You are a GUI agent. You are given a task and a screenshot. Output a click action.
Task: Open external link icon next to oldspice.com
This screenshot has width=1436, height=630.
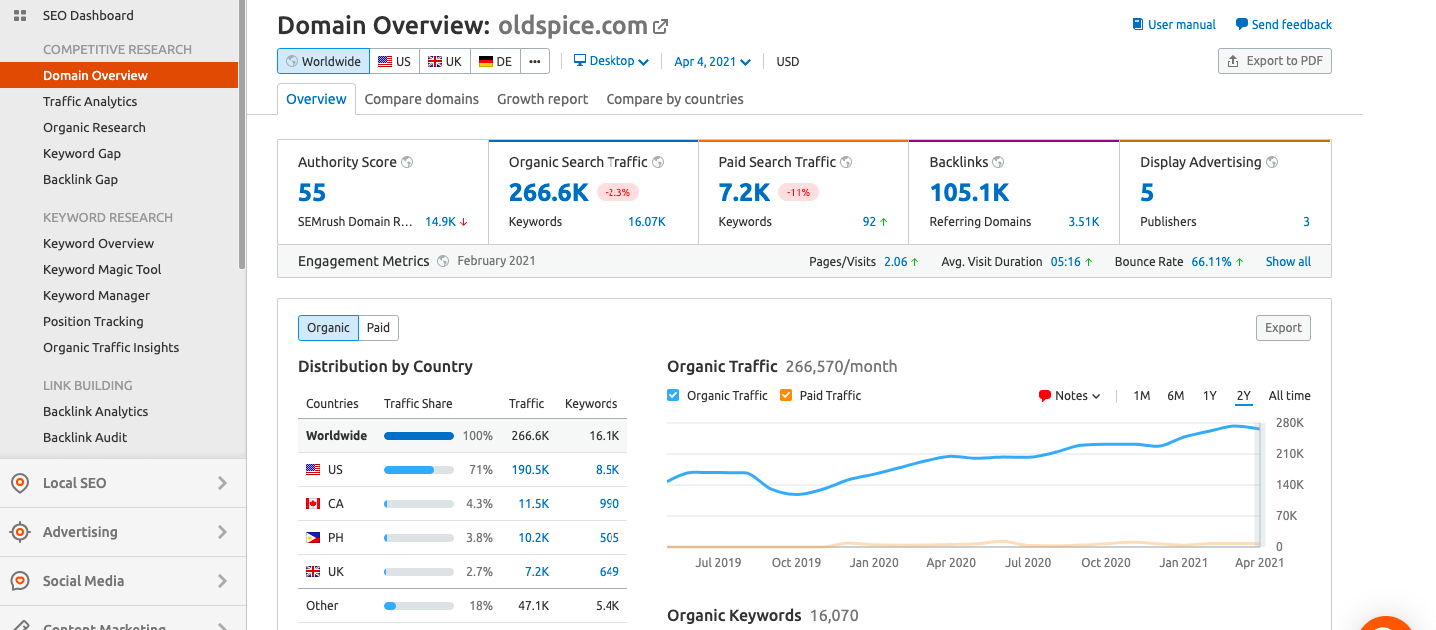pos(661,27)
